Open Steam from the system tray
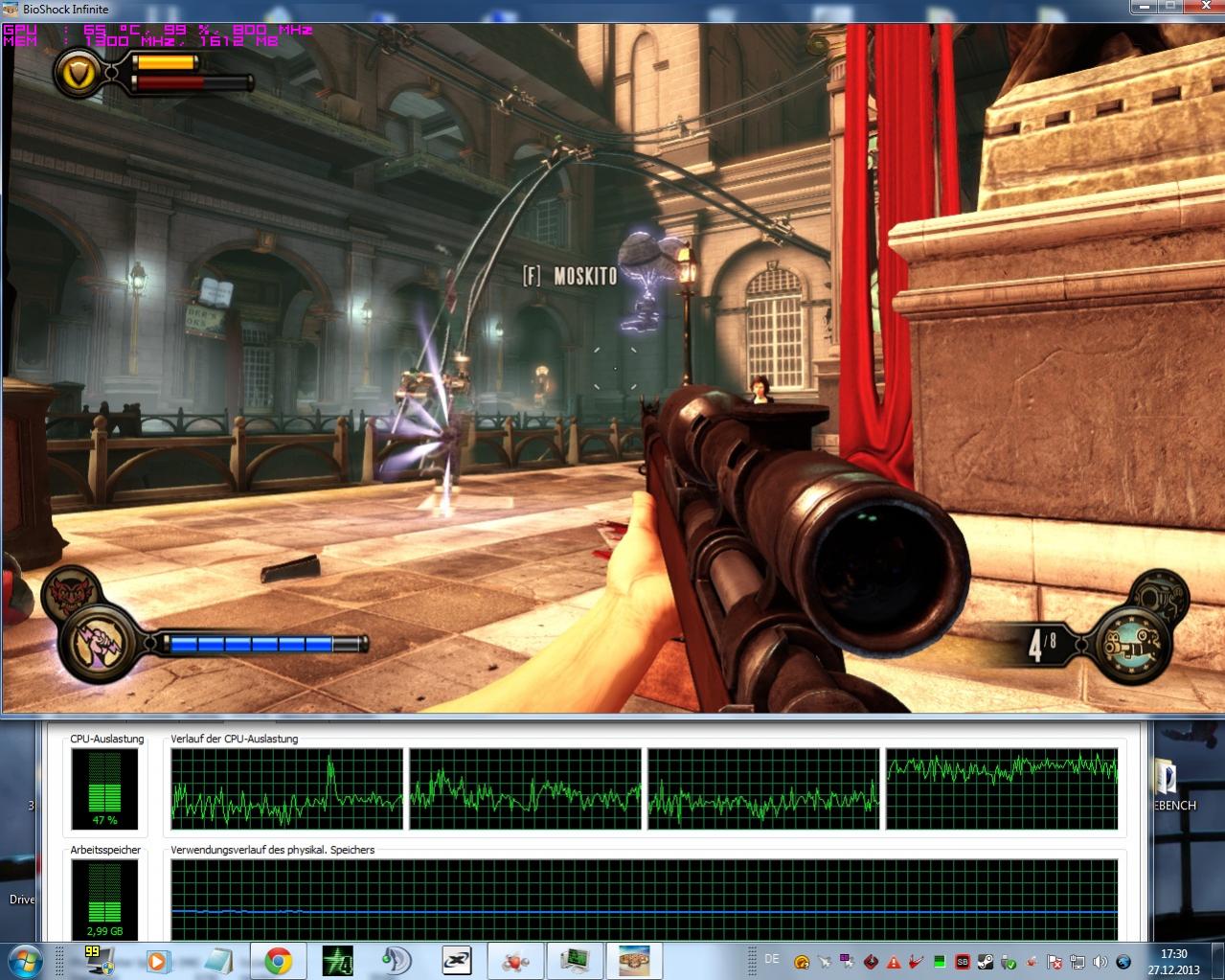Image resolution: width=1225 pixels, height=980 pixels. (x=986, y=962)
